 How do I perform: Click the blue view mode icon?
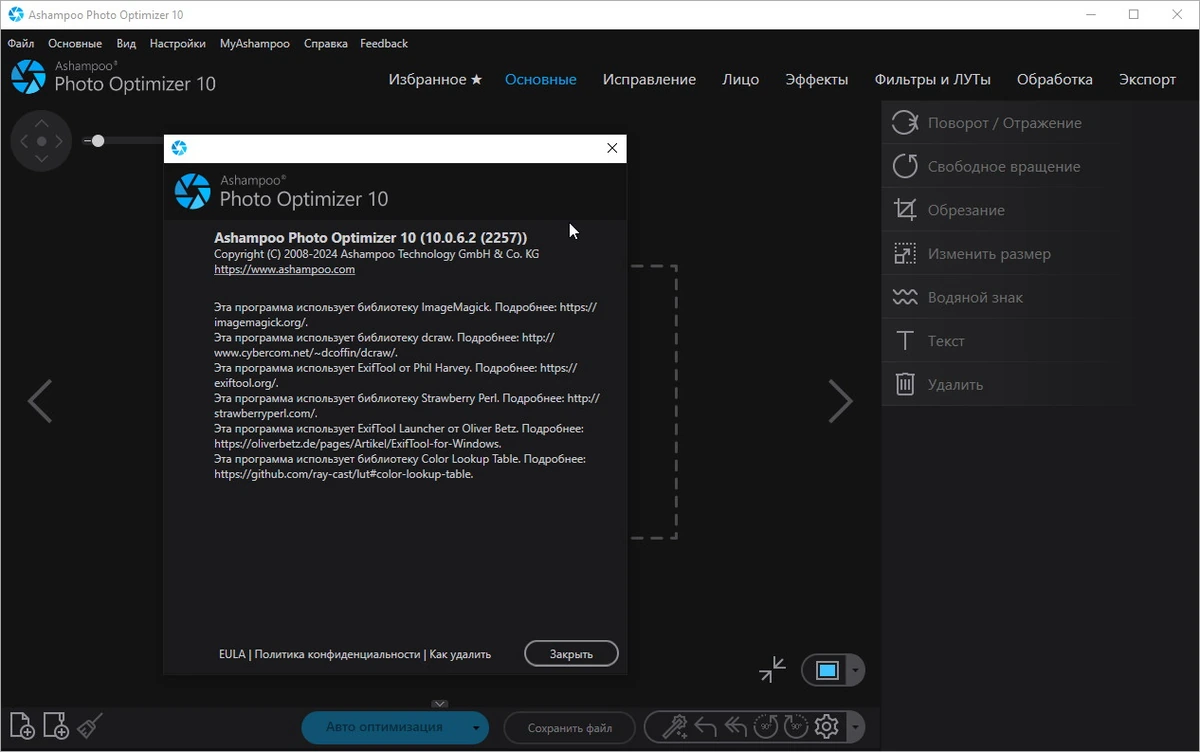[x=827, y=670]
